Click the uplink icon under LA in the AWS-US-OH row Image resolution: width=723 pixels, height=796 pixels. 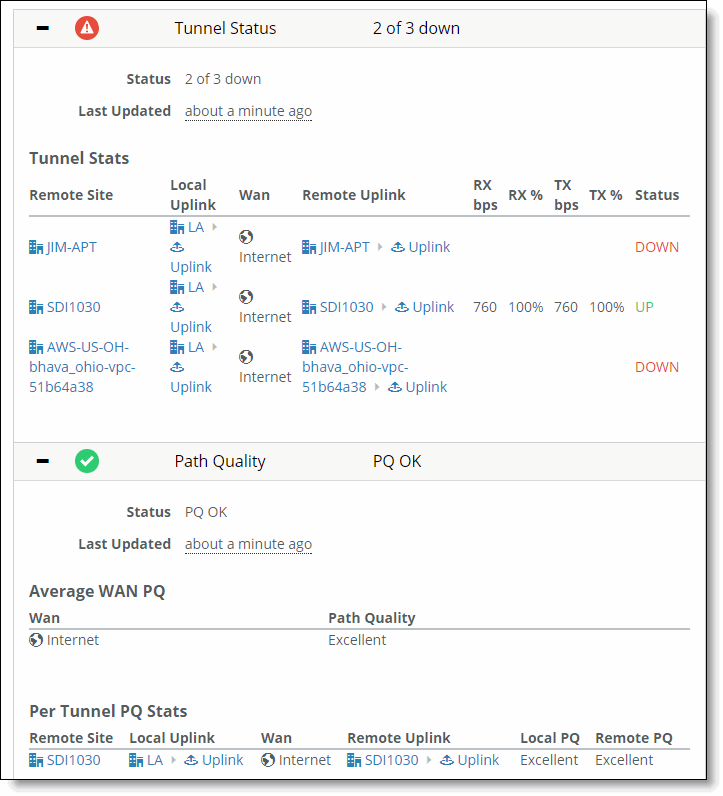coord(177,367)
